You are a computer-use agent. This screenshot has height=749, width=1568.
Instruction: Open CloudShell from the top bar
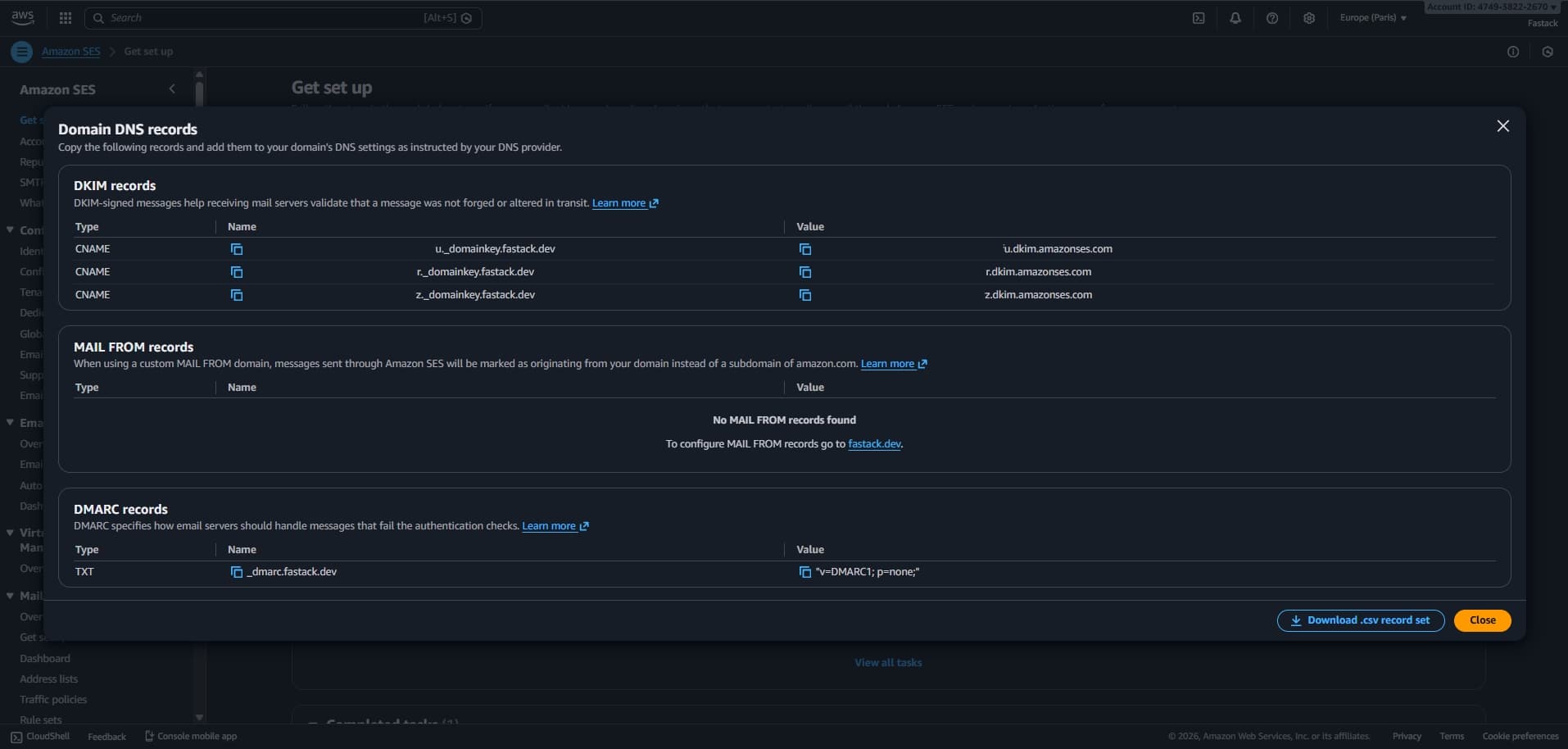tap(1199, 18)
